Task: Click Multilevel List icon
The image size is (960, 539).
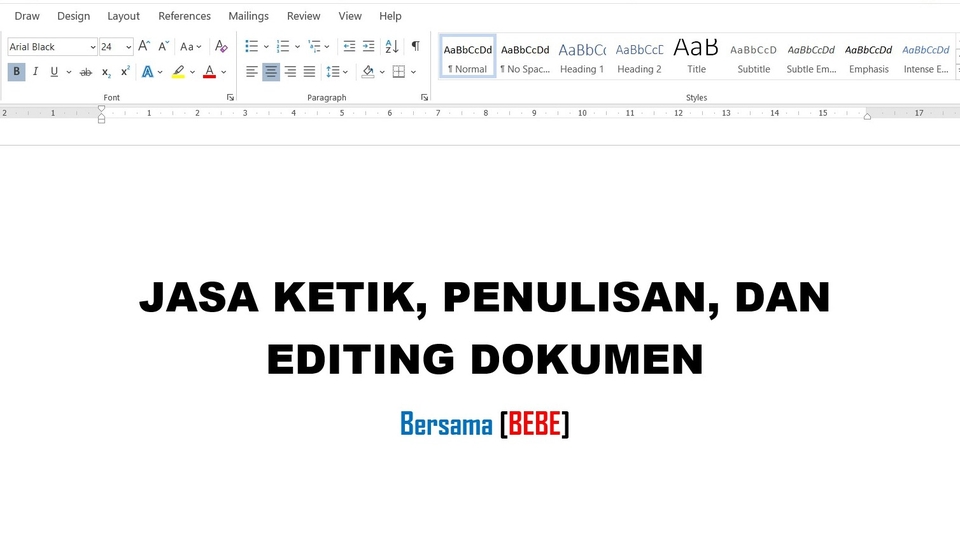Action: (x=314, y=46)
